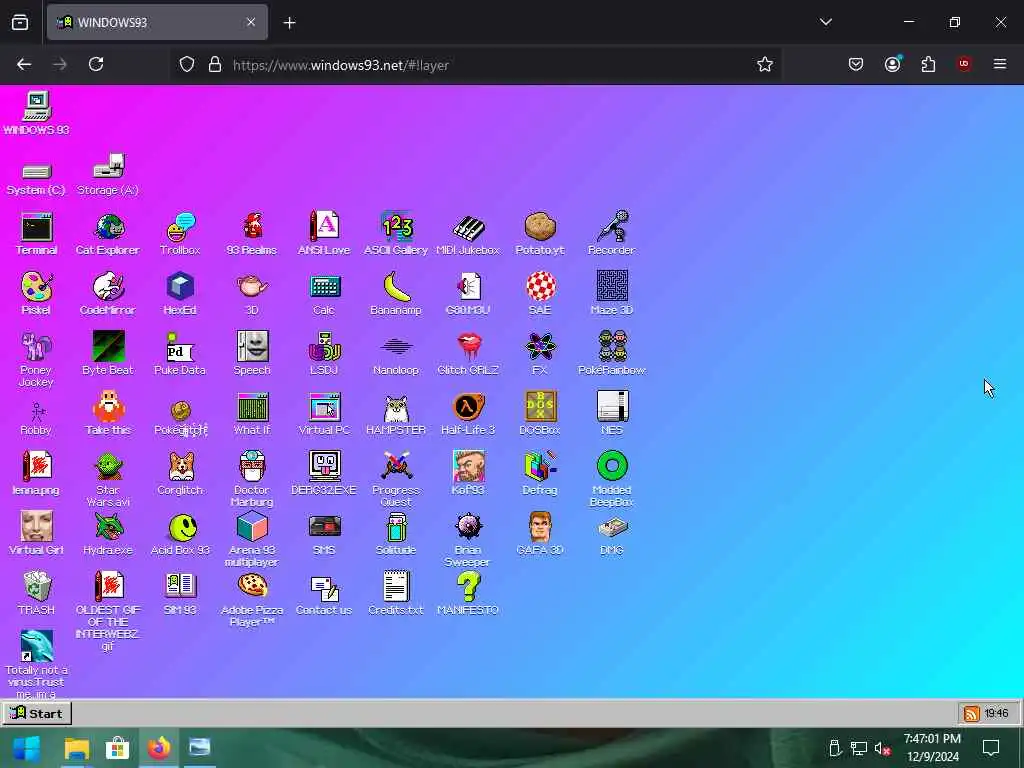
Task: Select the 3D teapot icon
Action: coord(252,287)
